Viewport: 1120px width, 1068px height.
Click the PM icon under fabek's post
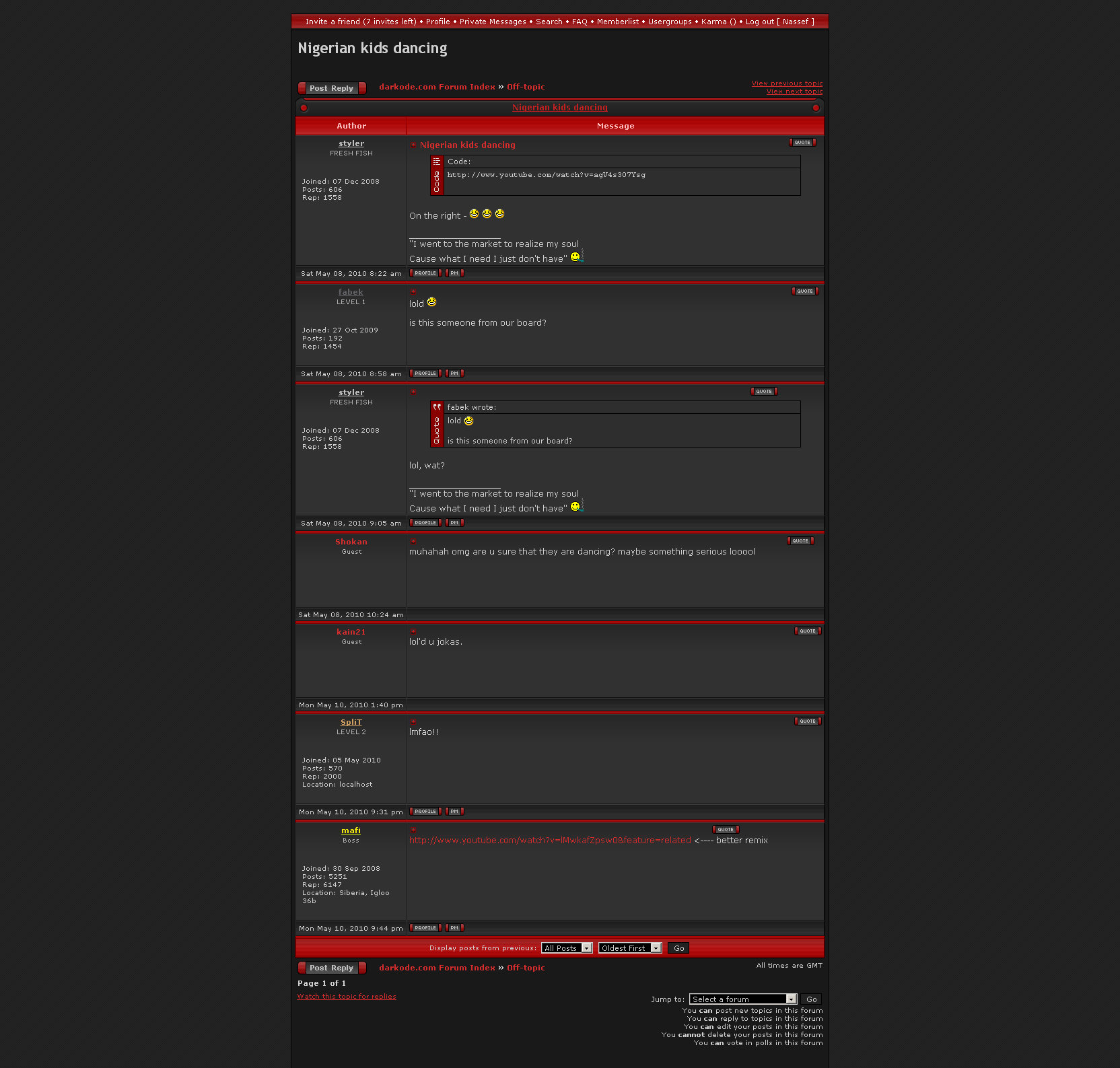click(x=454, y=373)
